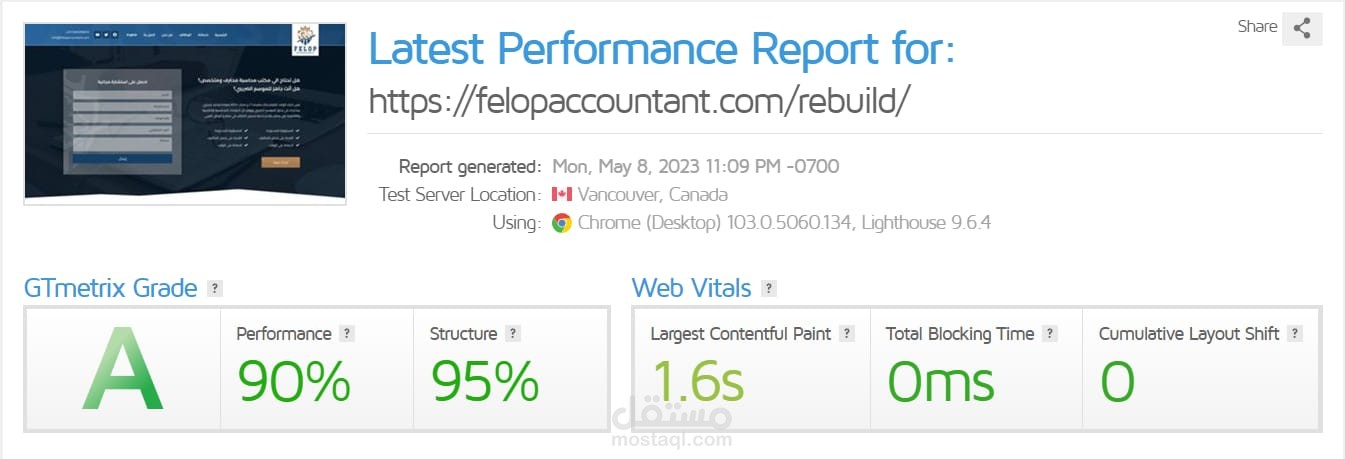Select the 95% Structure score
The width and height of the screenshot is (1345, 459).
[x=485, y=381]
